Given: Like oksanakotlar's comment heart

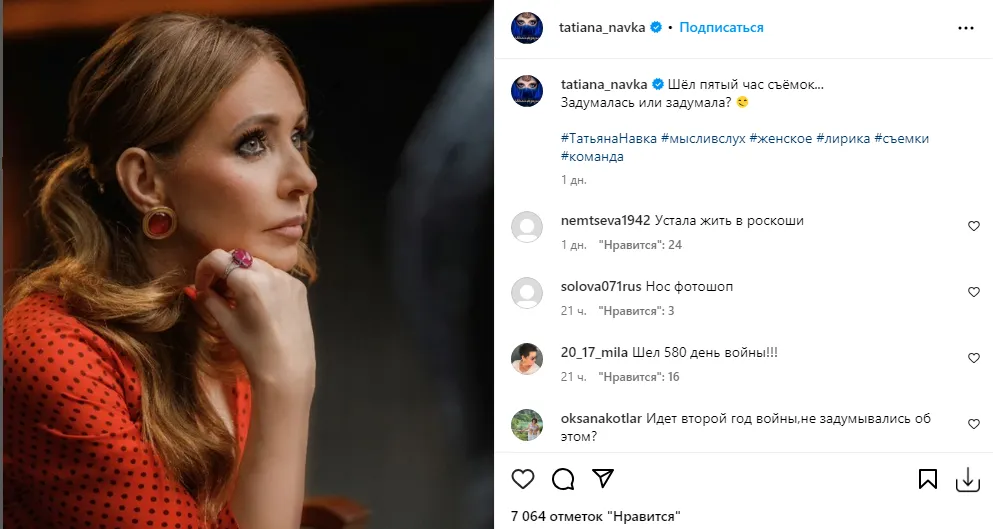Looking at the screenshot, I should point(974,425).
